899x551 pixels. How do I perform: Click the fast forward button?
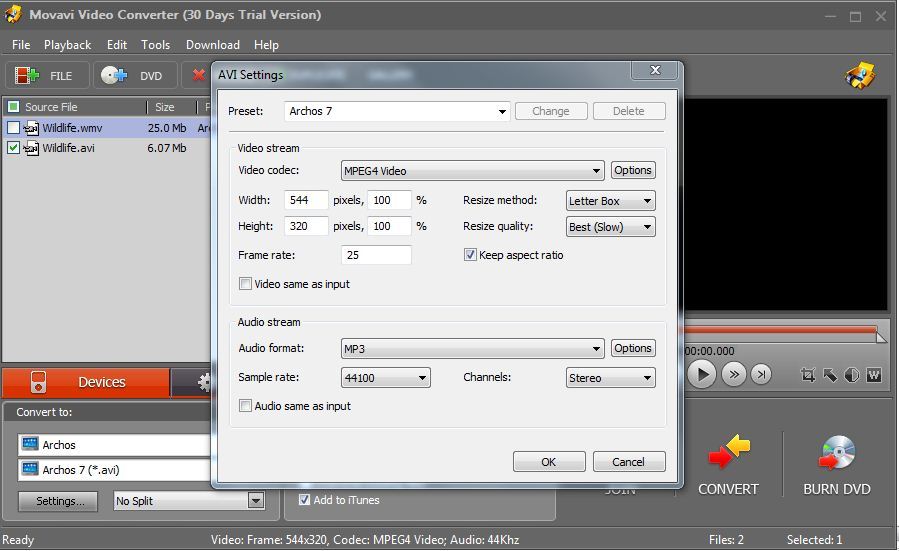[734, 374]
